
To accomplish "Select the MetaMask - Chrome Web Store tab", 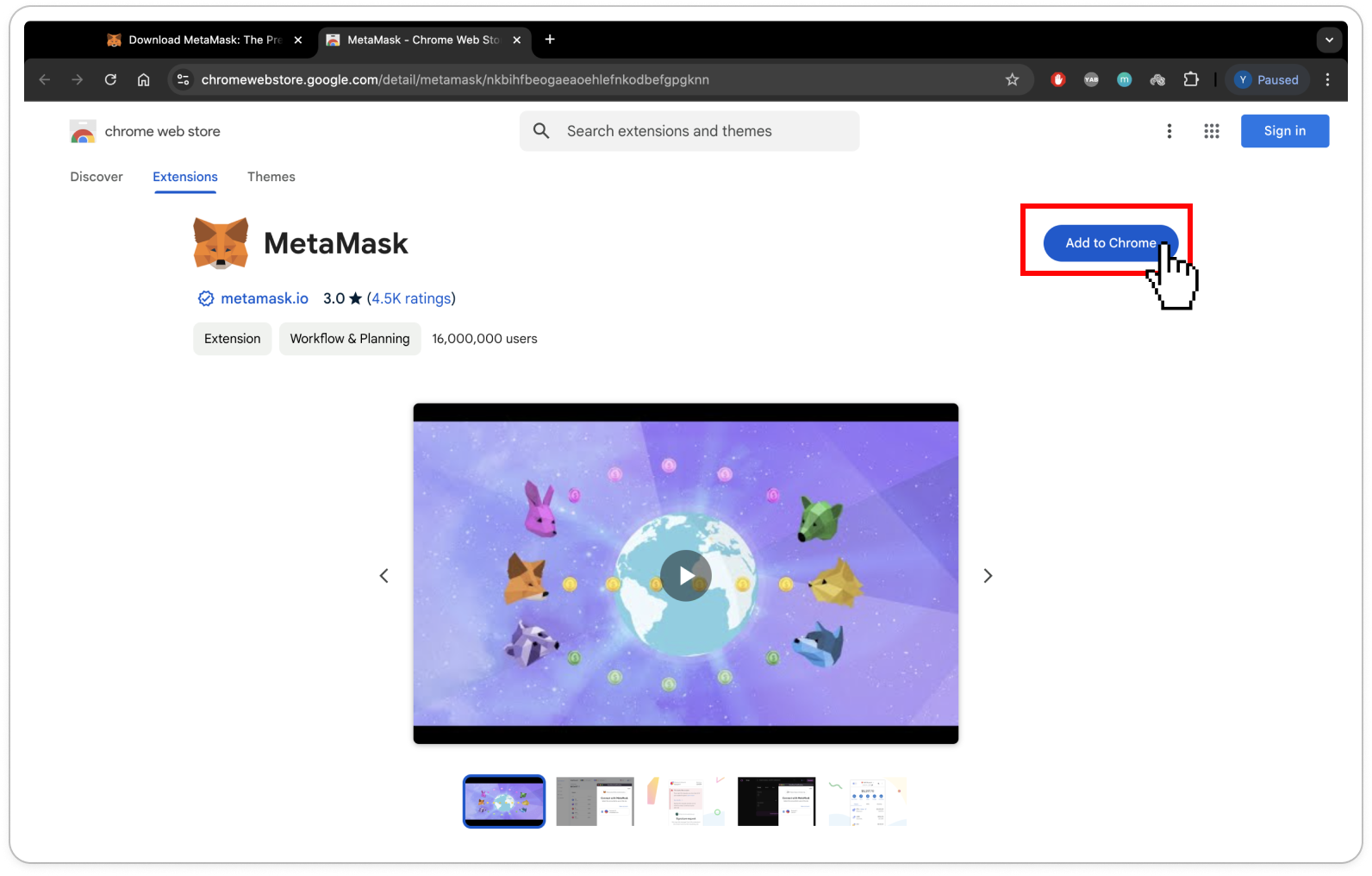I will [422, 40].
